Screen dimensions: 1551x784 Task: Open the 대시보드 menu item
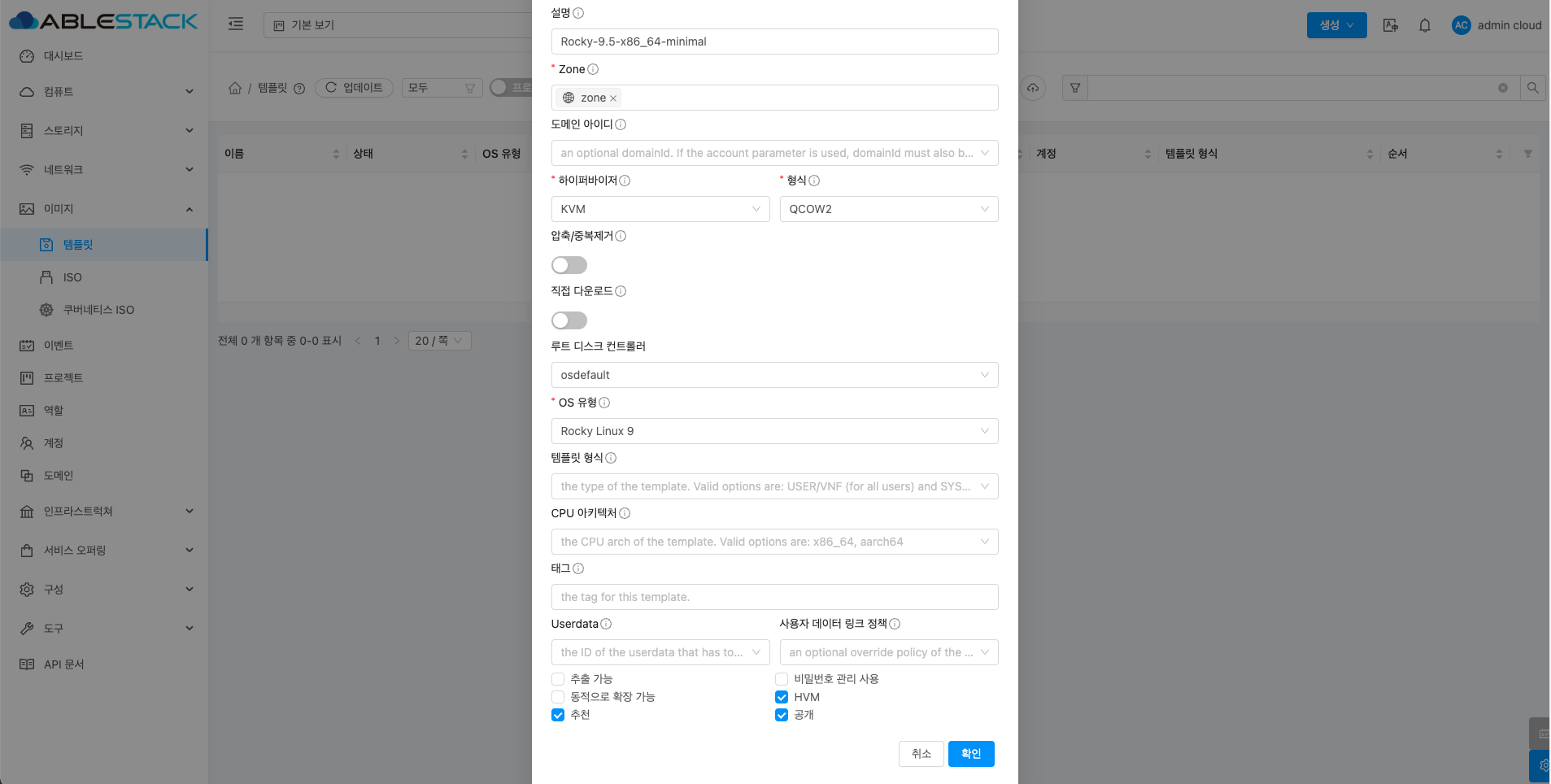coord(104,56)
